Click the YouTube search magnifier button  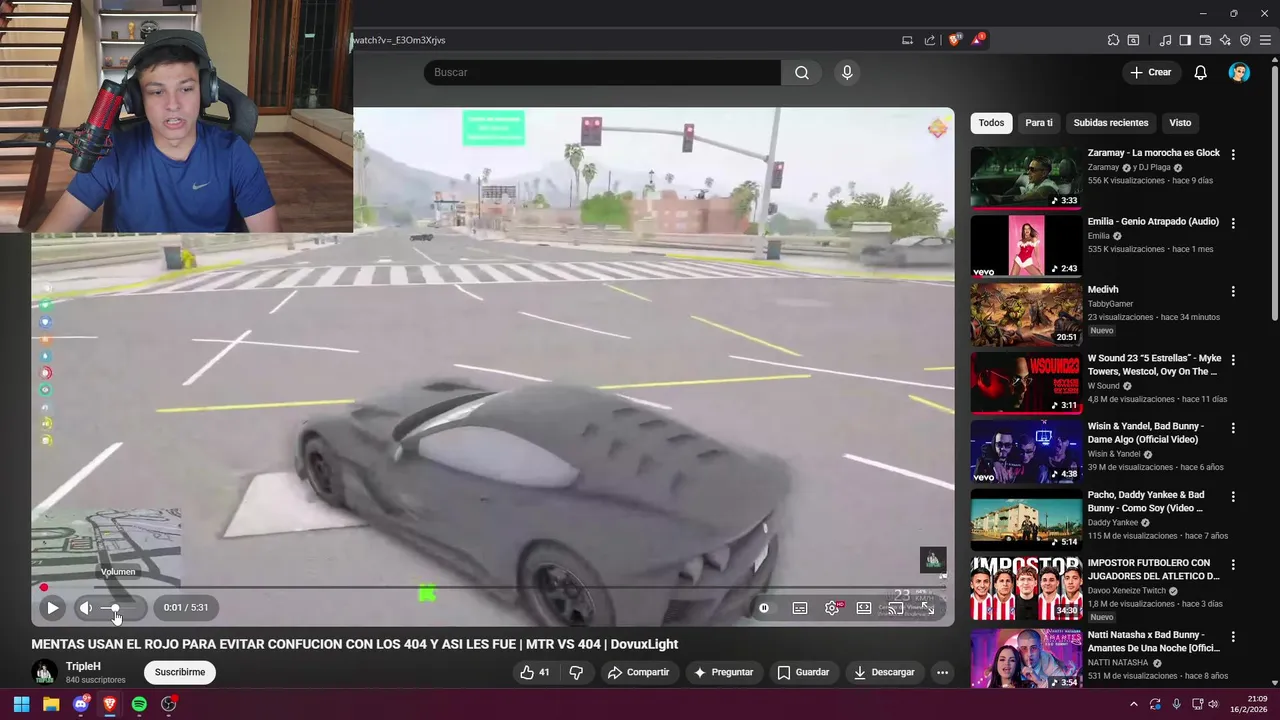click(802, 72)
